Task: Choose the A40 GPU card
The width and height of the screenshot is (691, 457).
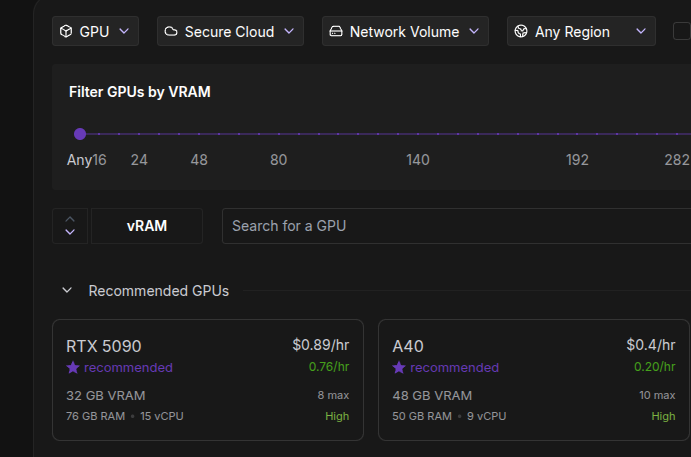Action: pyautogui.click(x=533, y=380)
